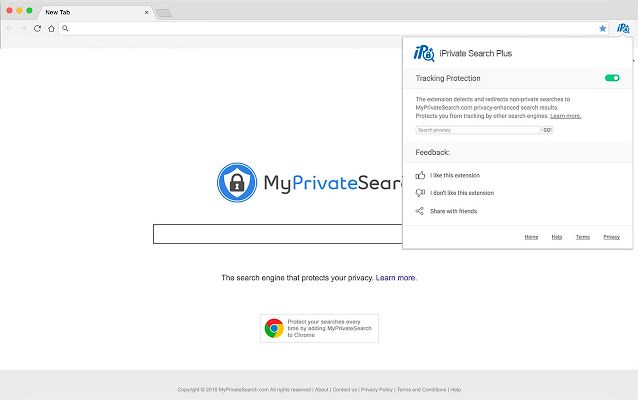Click the green macOS fullscreen button
The width and height of the screenshot is (638, 400).
click(29, 11)
